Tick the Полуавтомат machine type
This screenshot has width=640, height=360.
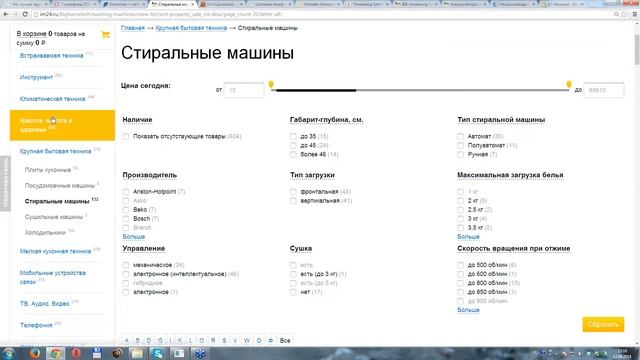click(460, 145)
